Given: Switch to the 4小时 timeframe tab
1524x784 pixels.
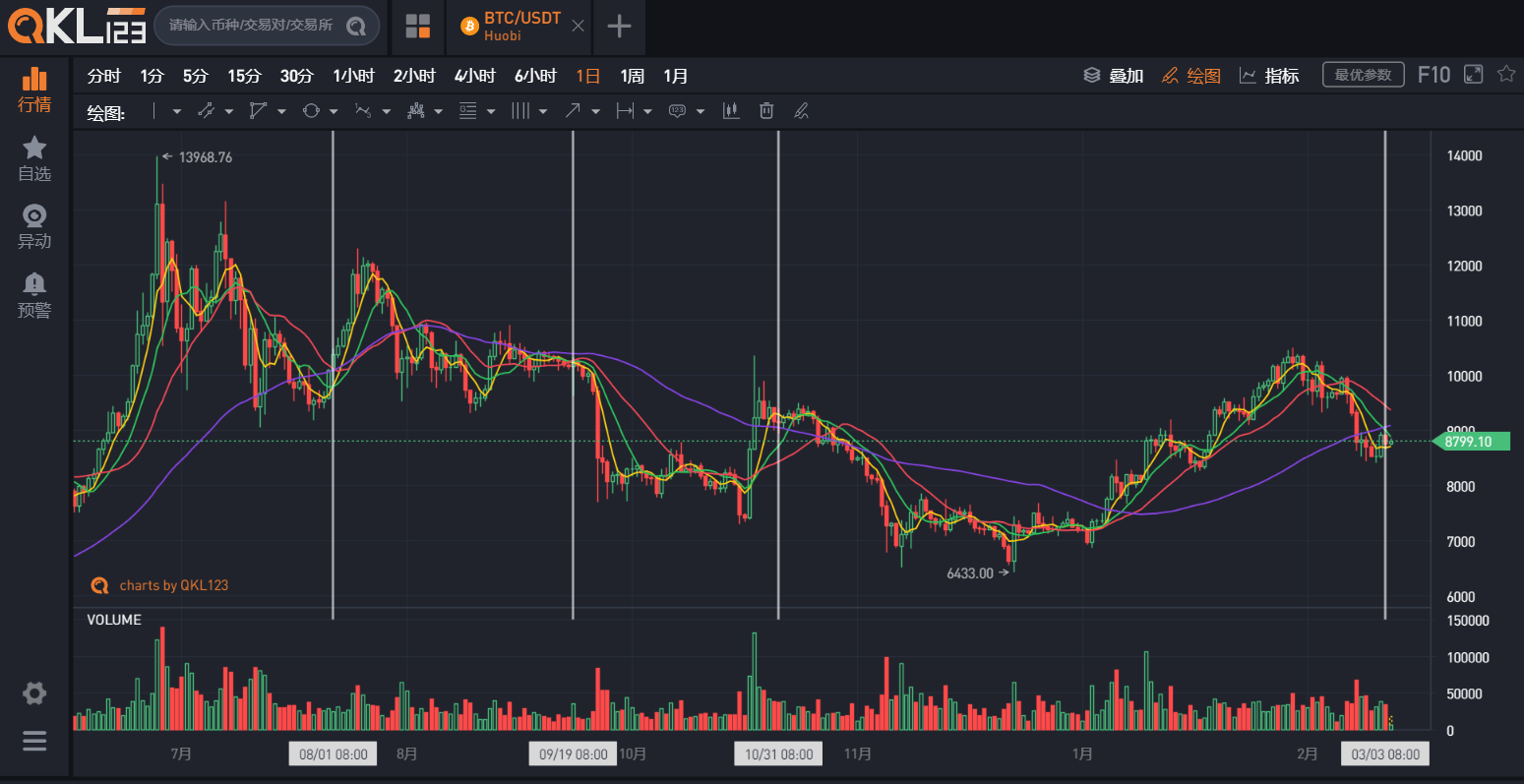Looking at the screenshot, I should tap(475, 75).
